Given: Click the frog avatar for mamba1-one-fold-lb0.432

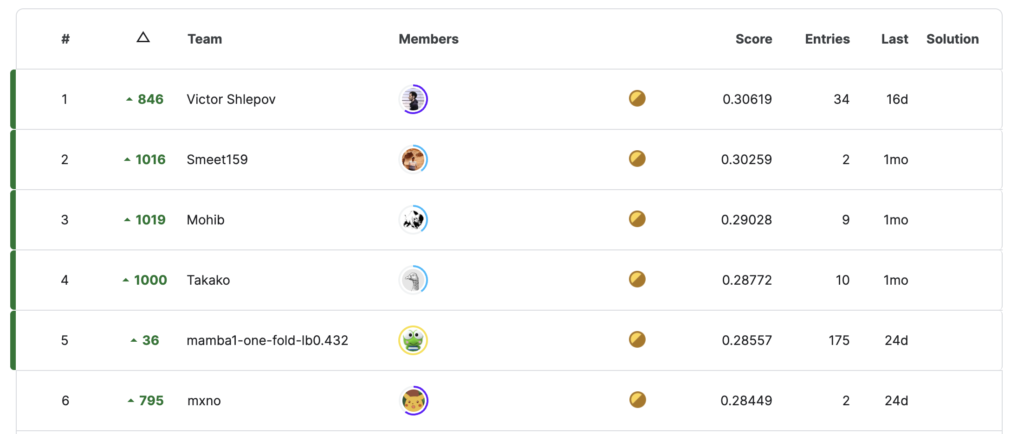Looking at the screenshot, I should pos(413,340).
